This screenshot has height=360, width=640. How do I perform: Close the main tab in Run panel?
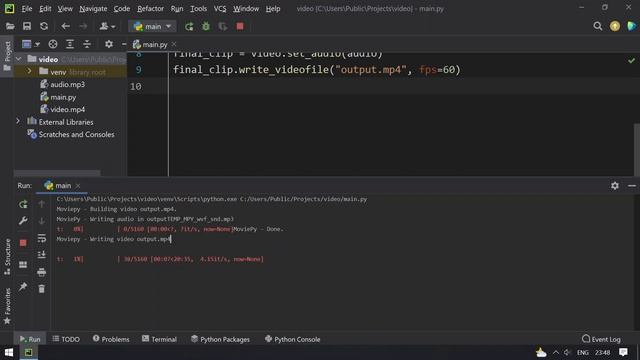click(x=78, y=186)
